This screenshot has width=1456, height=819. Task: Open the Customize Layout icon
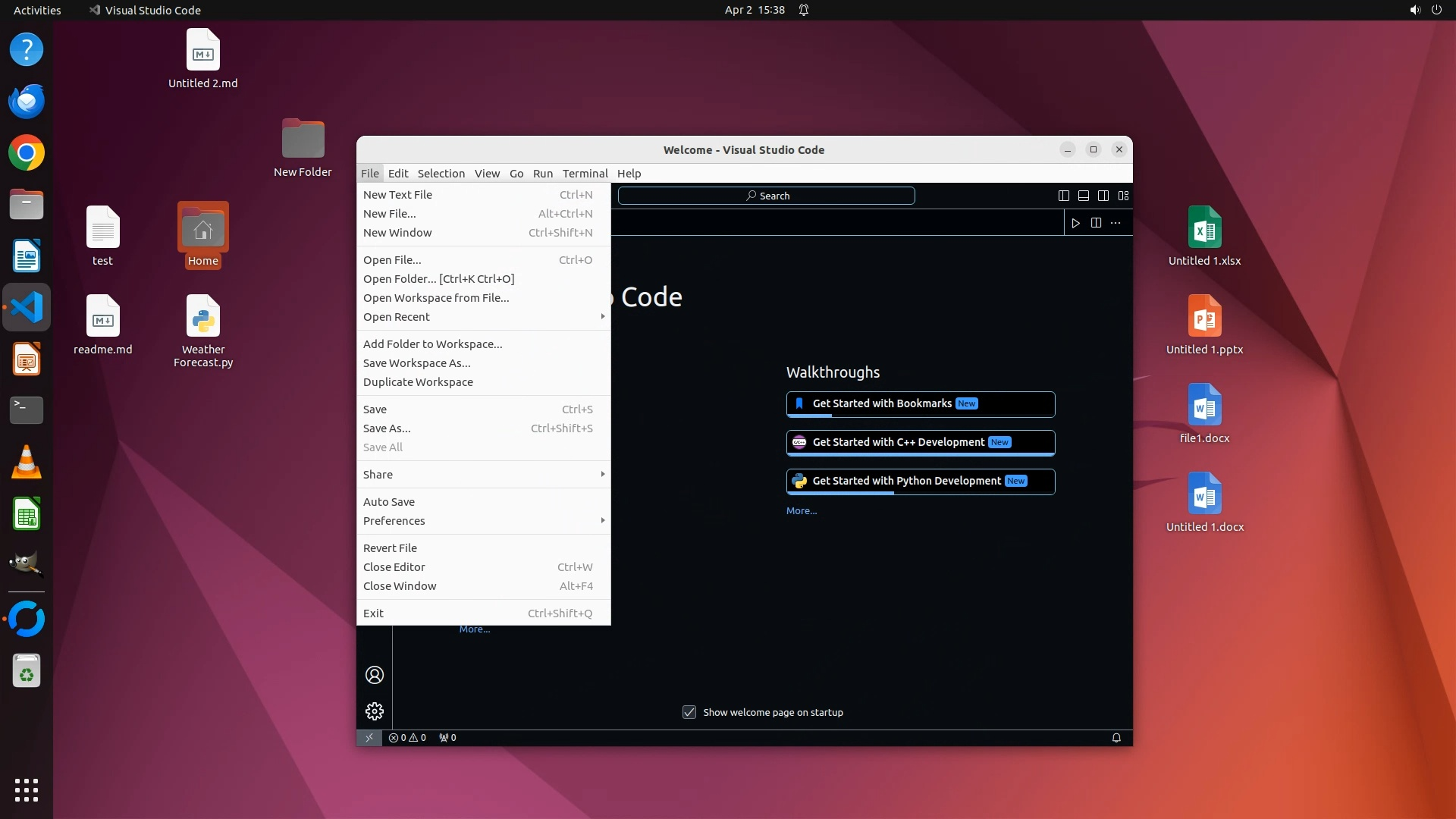(x=1124, y=196)
